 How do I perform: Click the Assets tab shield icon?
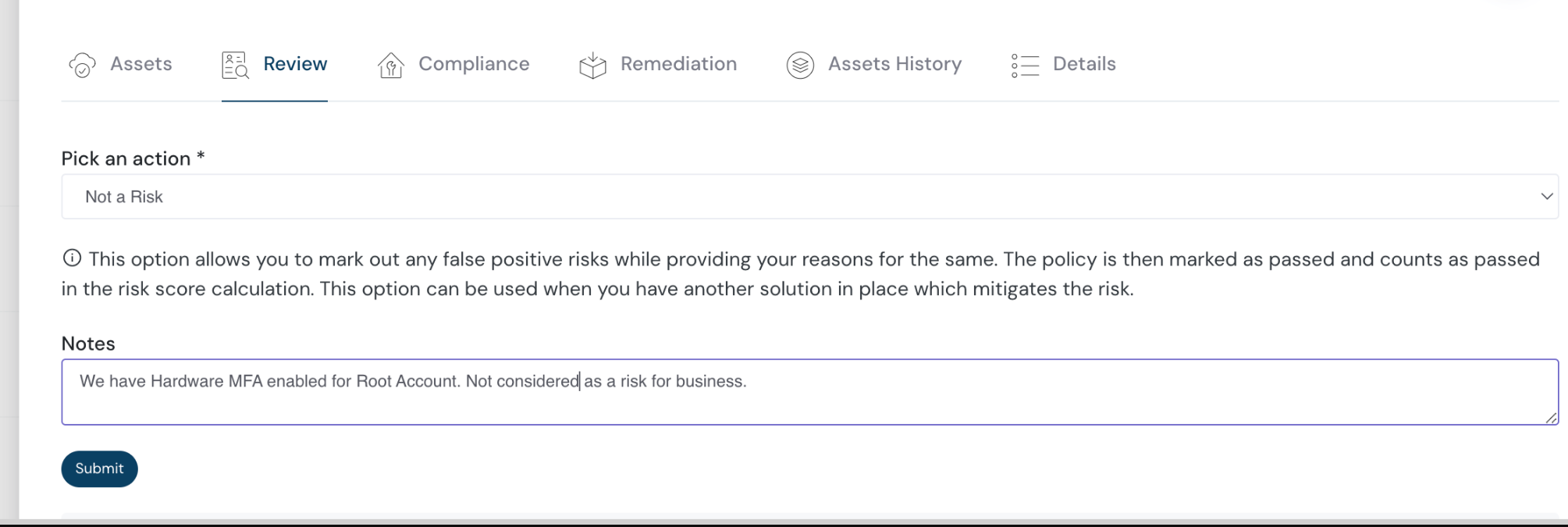(x=82, y=66)
